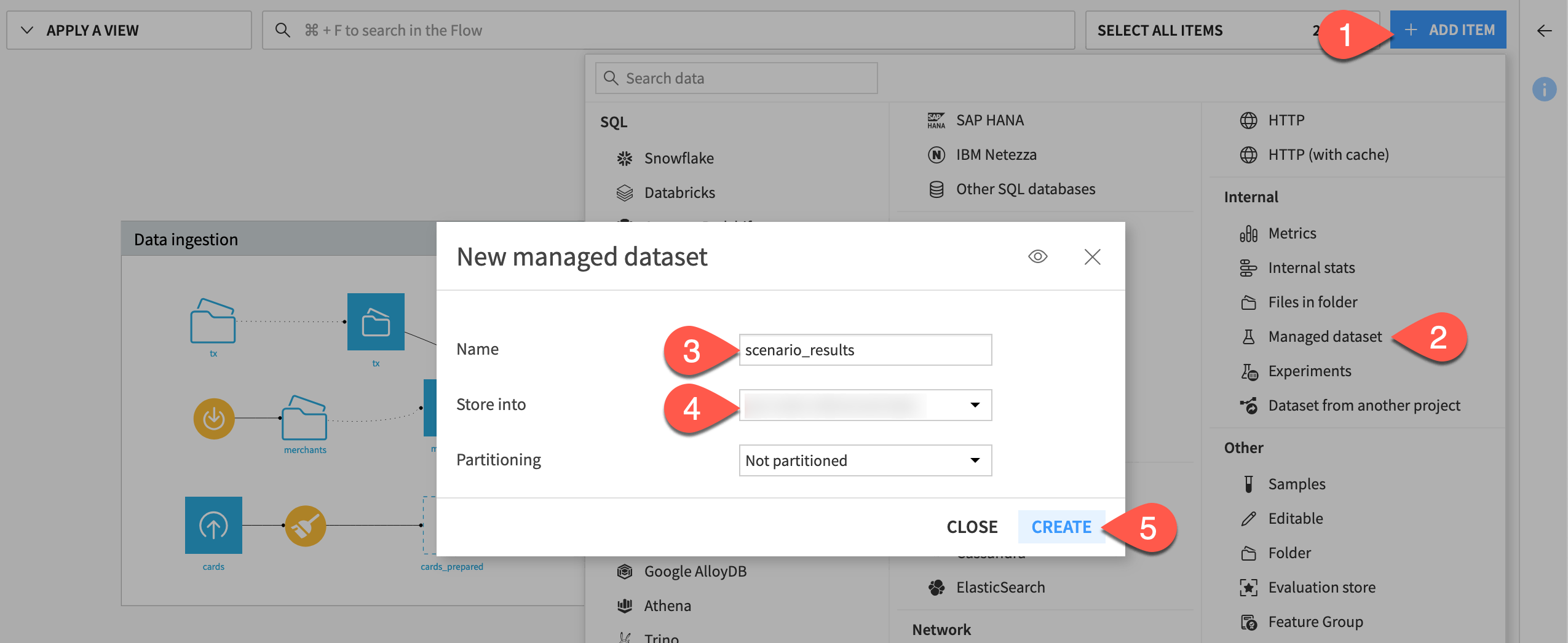Select Google AlloyDB connection
This screenshot has height=643, width=1568.
pos(695,571)
